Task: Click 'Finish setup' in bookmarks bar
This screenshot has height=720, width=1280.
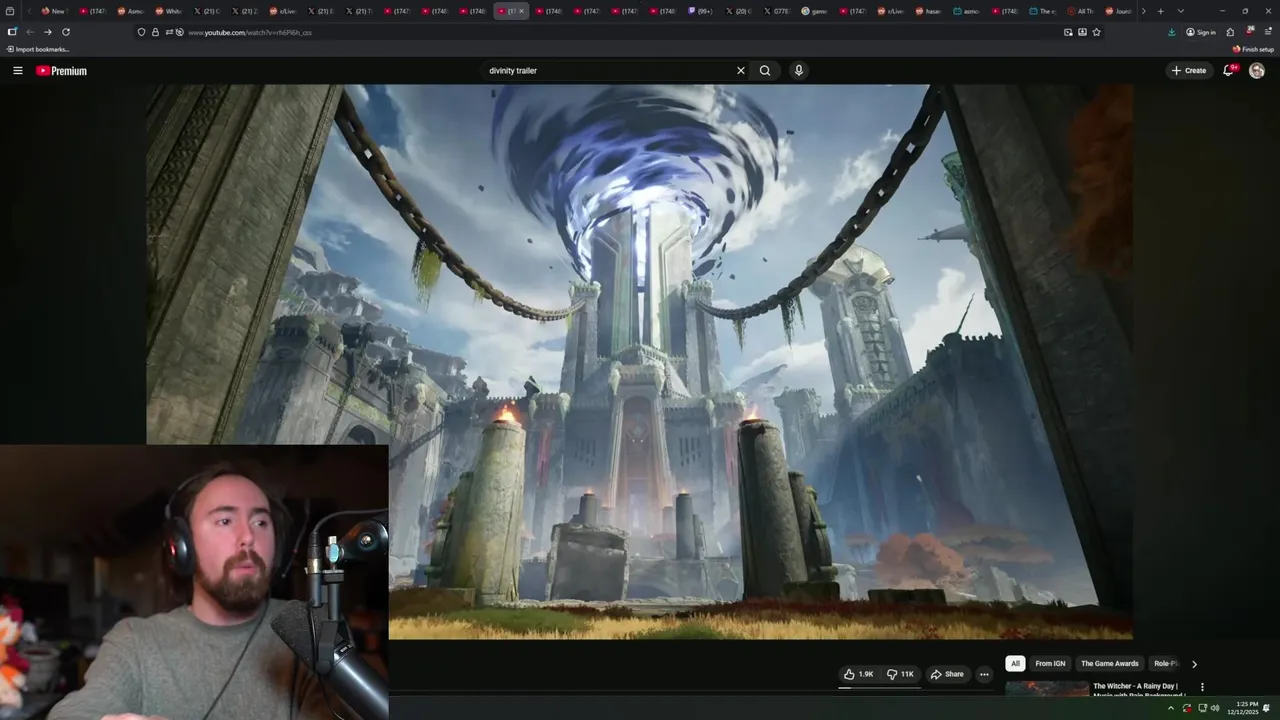Action: pos(1253,49)
